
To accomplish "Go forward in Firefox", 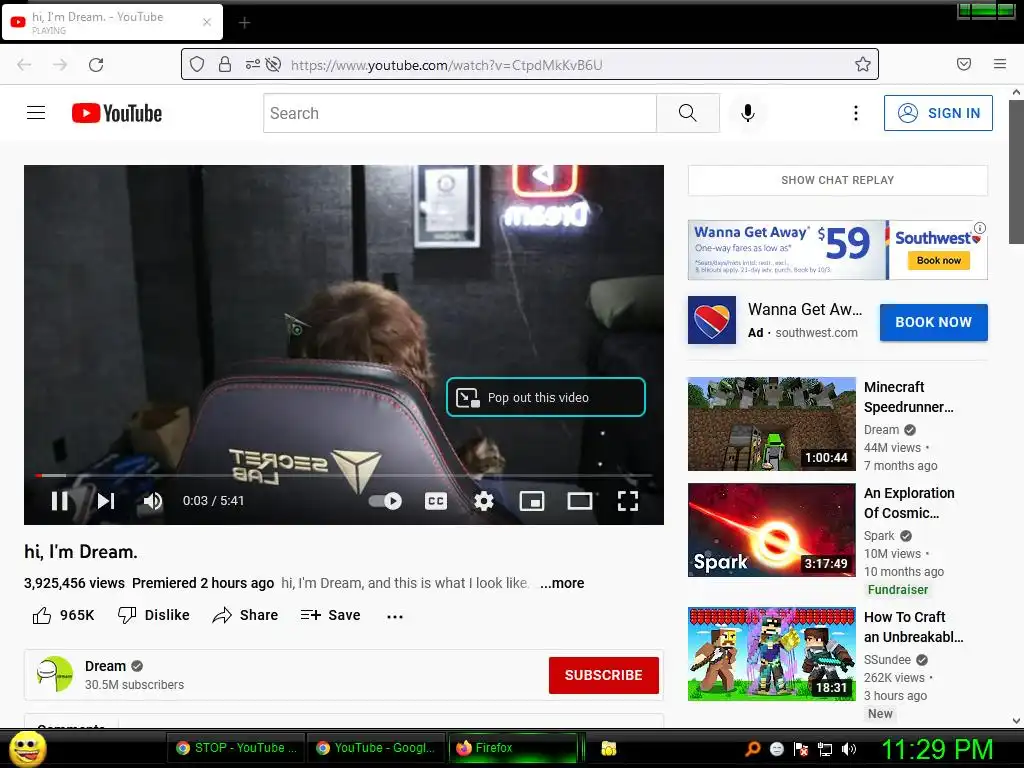I will [x=60, y=64].
